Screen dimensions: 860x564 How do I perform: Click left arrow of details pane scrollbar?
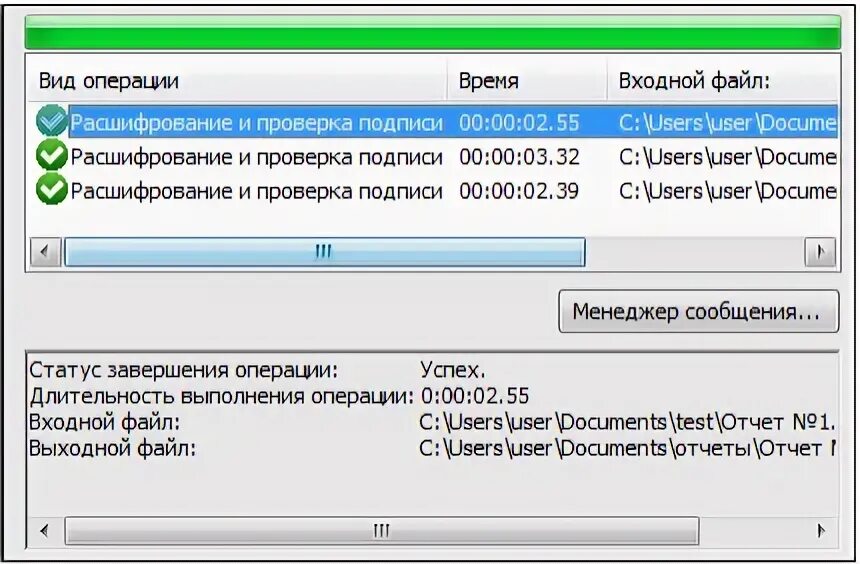point(44,531)
